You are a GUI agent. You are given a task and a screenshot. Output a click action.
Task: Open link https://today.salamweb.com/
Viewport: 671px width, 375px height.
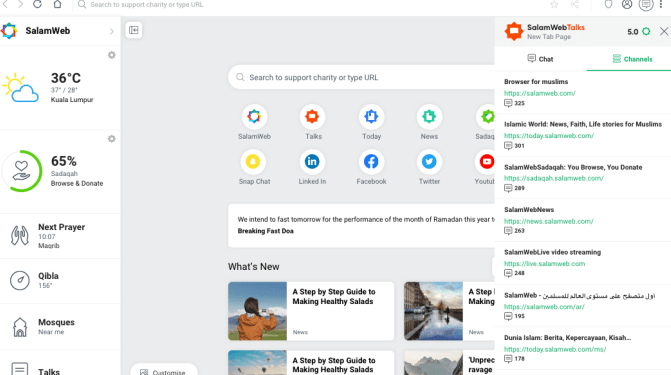[x=549, y=135]
